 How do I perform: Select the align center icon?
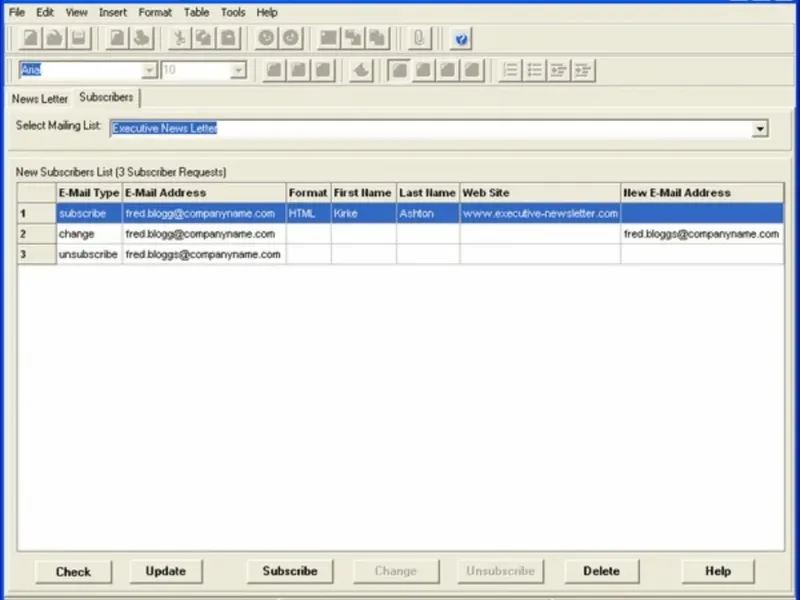[x=423, y=70]
